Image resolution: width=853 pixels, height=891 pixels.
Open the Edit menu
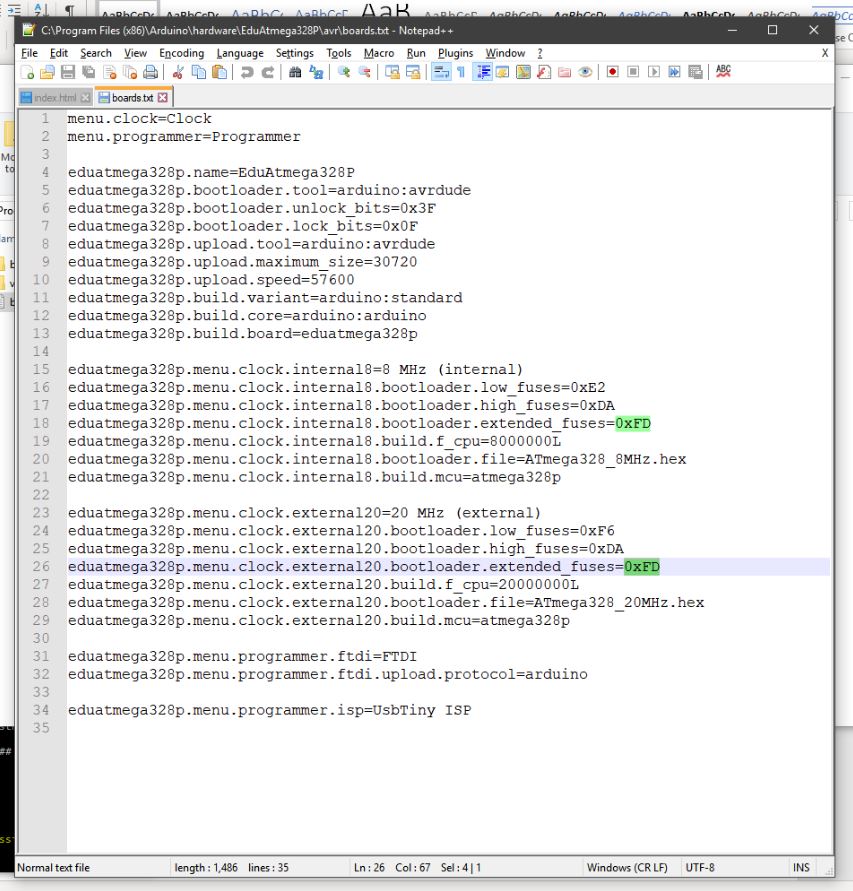tap(59, 53)
